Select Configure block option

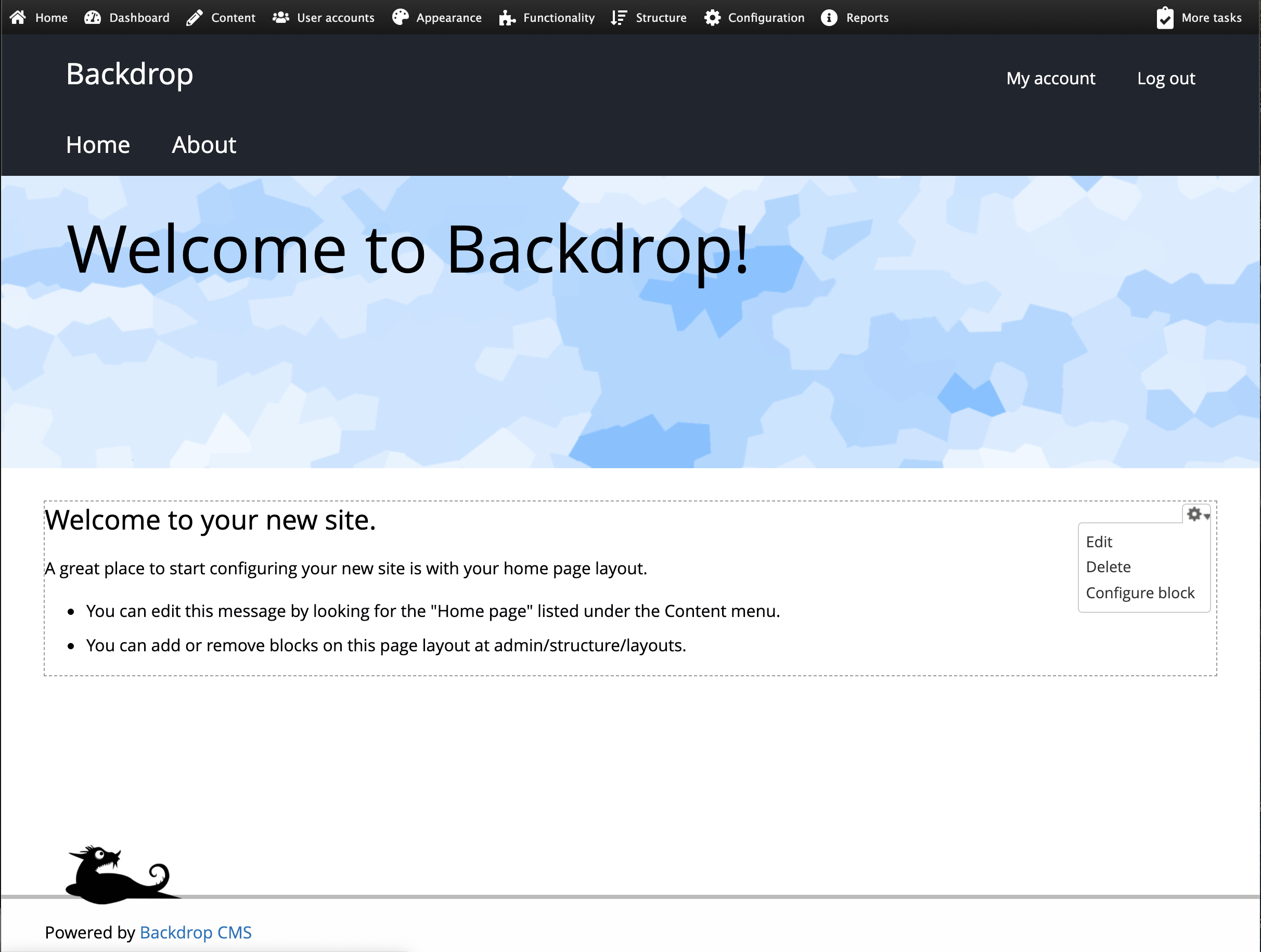1140,593
